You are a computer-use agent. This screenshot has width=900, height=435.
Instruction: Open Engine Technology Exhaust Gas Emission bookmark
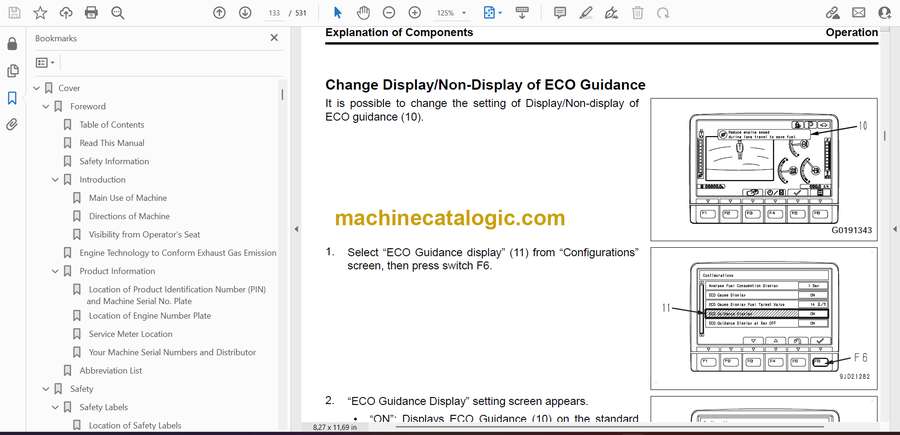coord(177,253)
